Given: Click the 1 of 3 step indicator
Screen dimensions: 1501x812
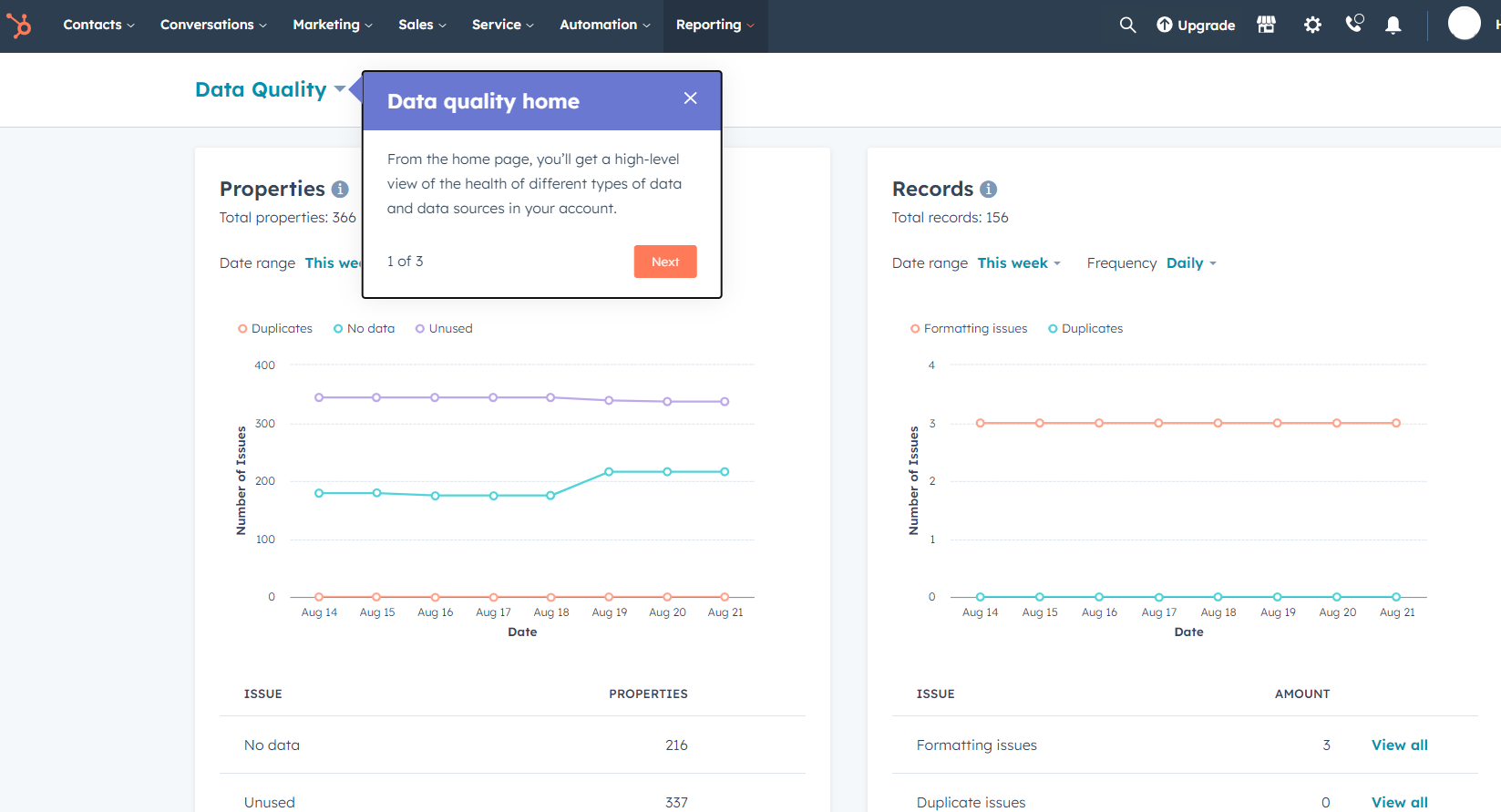Looking at the screenshot, I should coord(406,262).
